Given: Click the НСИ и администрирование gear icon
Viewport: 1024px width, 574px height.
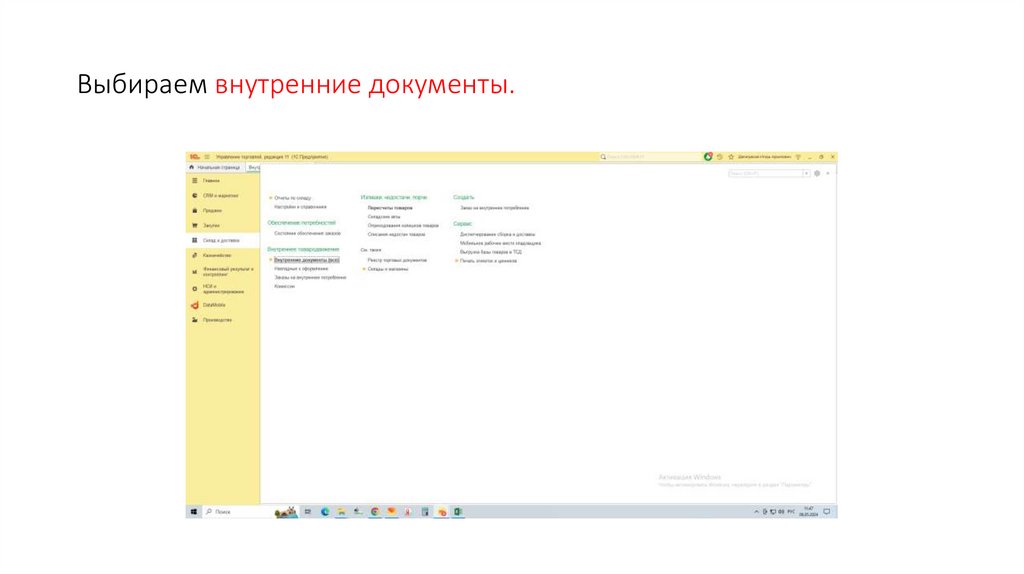Looking at the screenshot, I should click(195, 289).
